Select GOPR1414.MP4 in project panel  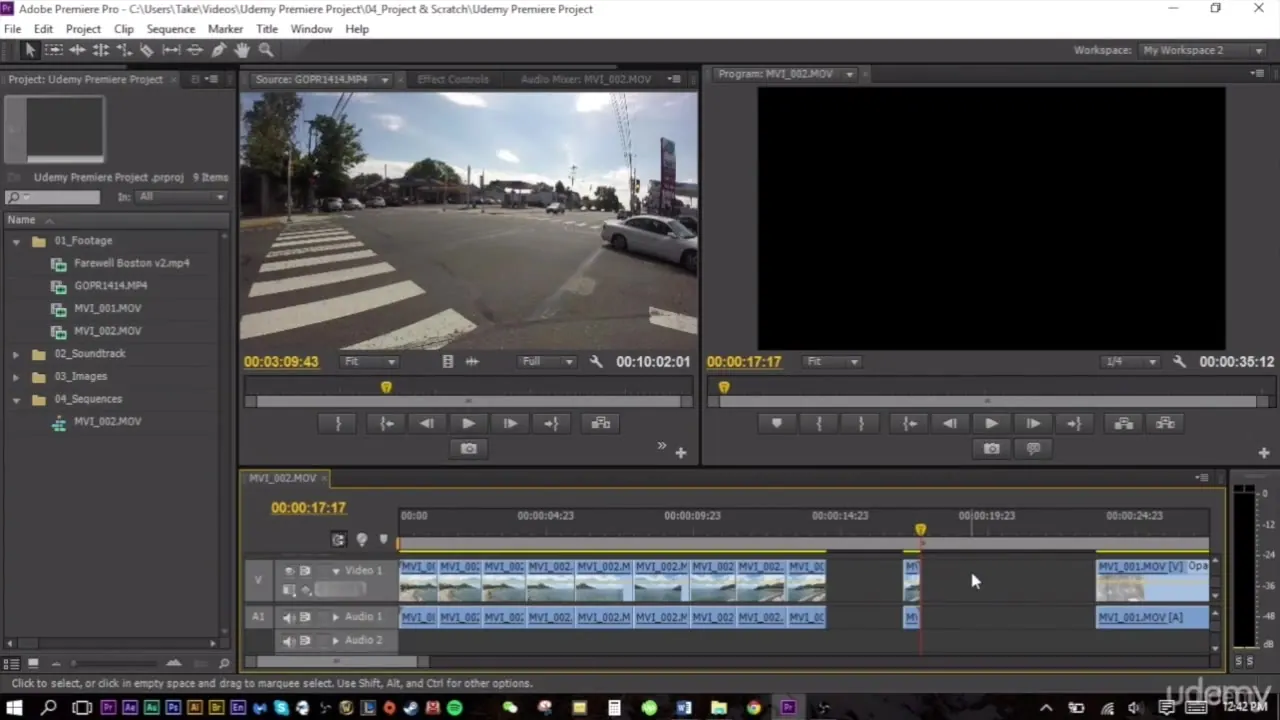click(110, 286)
